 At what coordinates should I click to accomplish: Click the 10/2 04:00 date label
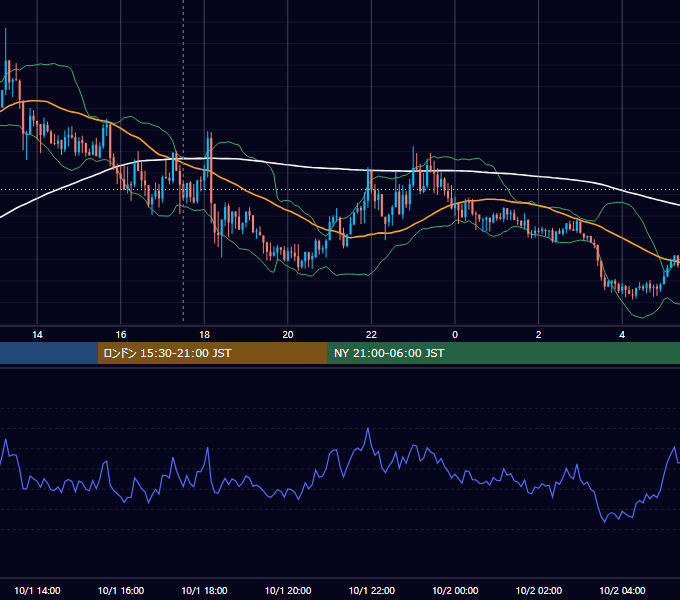[x=622, y=590]
